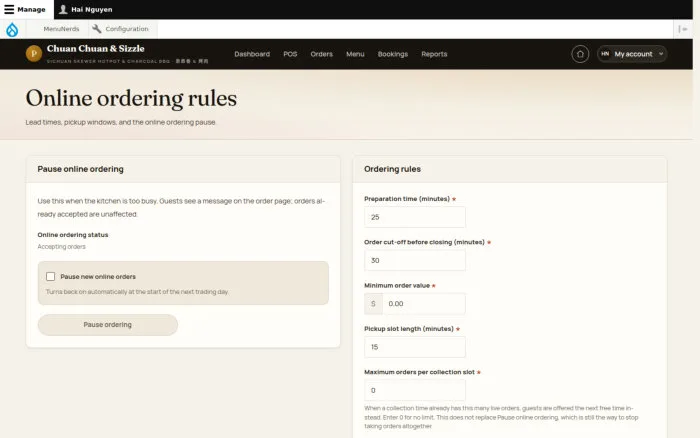Go to Chuan Chuan & Sizzle home title
The image size is (700, 438).
96,49
